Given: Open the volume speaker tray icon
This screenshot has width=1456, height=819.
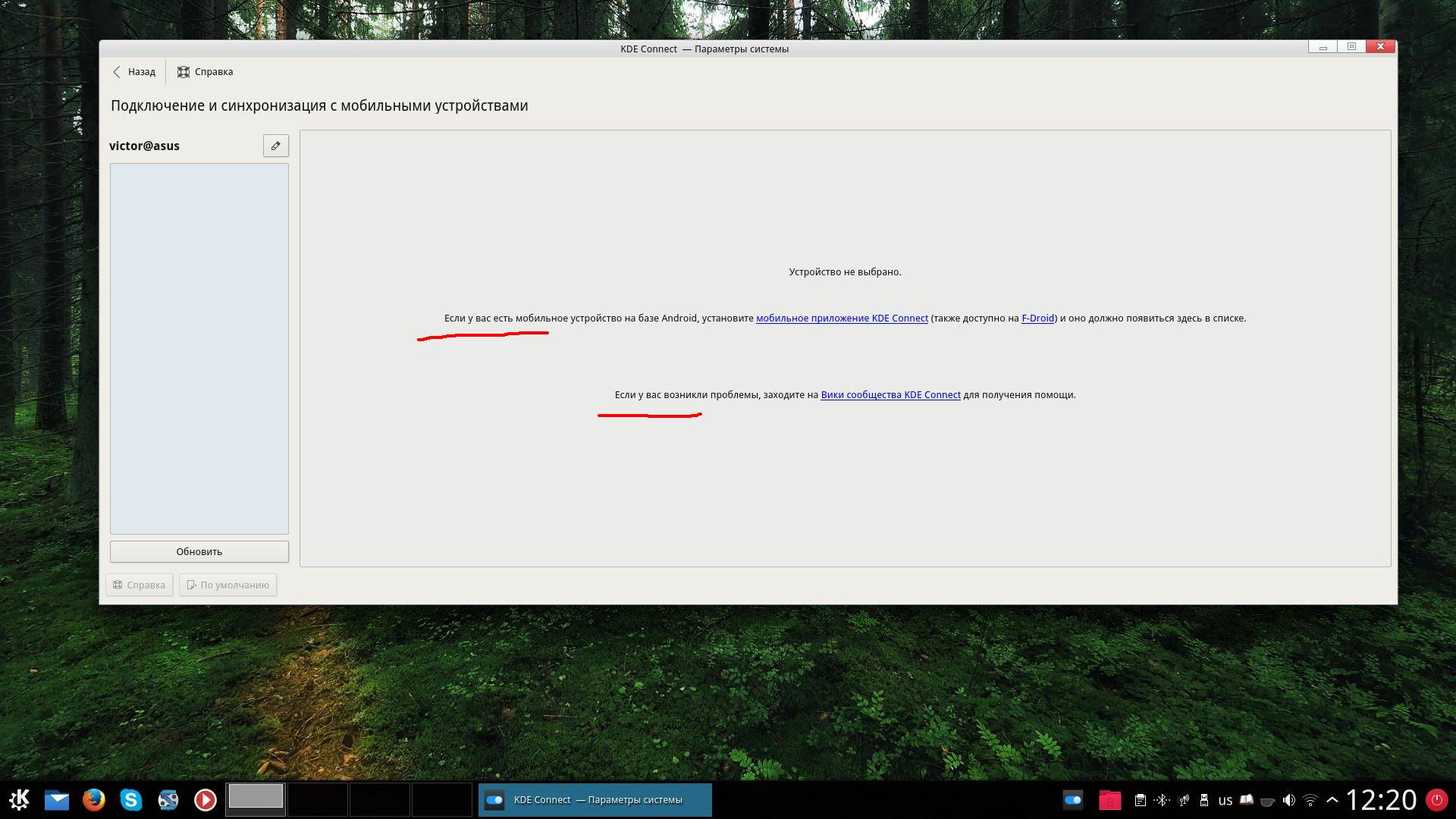Looking at the screenshot, I should point(1288,800).
